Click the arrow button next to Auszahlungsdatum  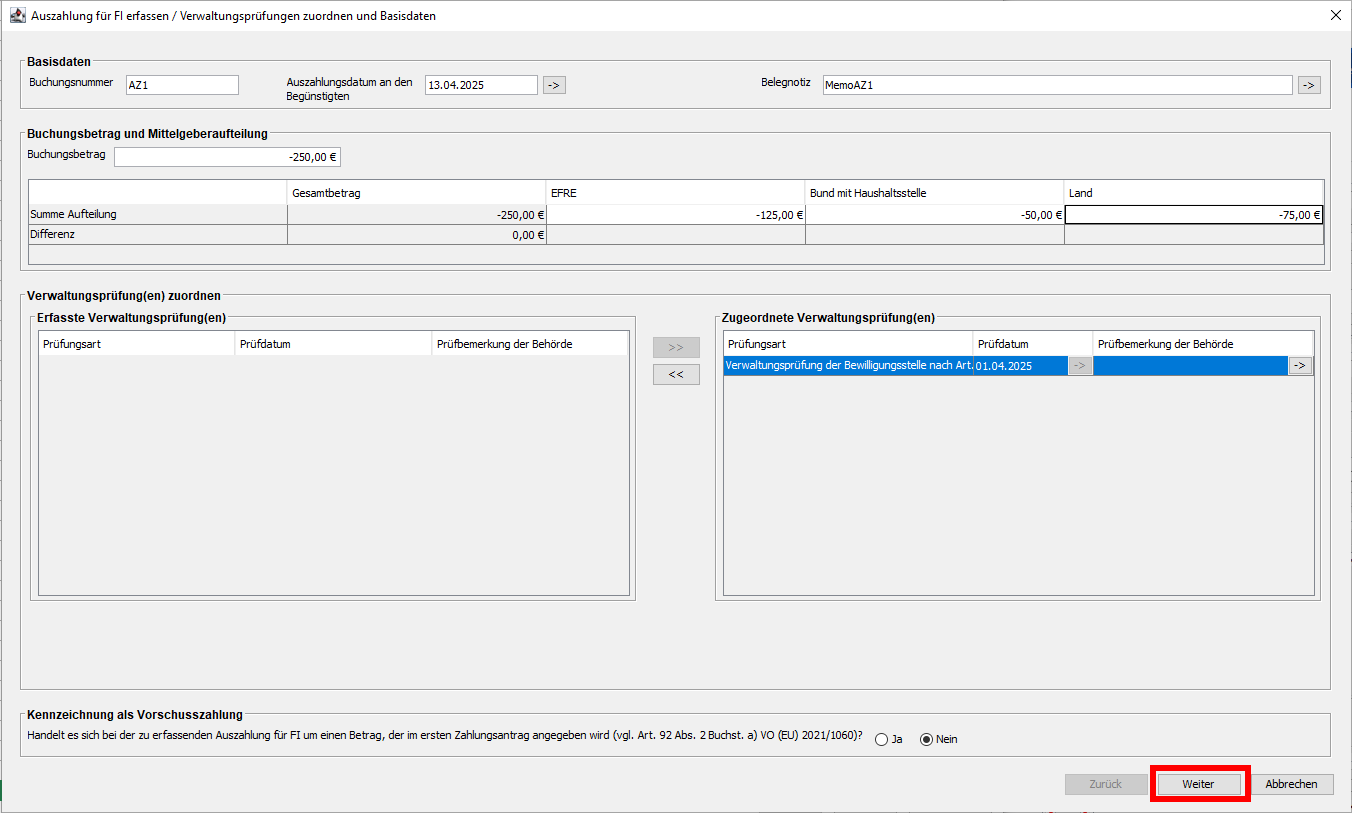554,85
